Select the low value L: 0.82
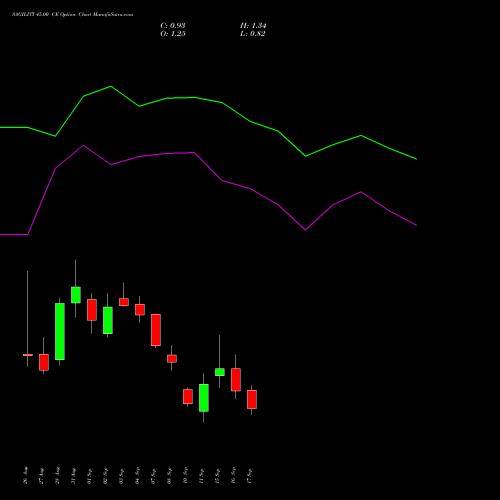Screen dimensions: 500x500 pyautogui.click(x=253, y=34)
